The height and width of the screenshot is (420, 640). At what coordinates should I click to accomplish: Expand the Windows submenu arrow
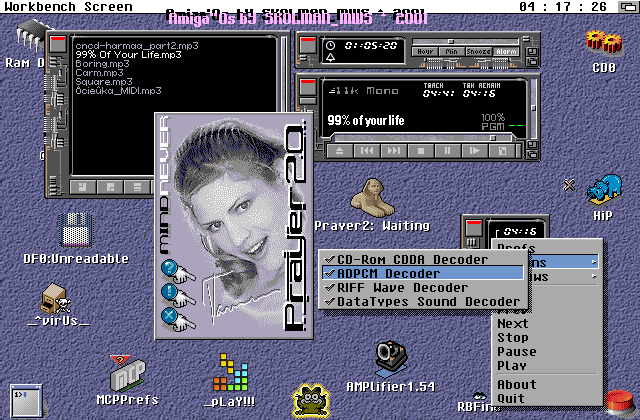[594, 277]
